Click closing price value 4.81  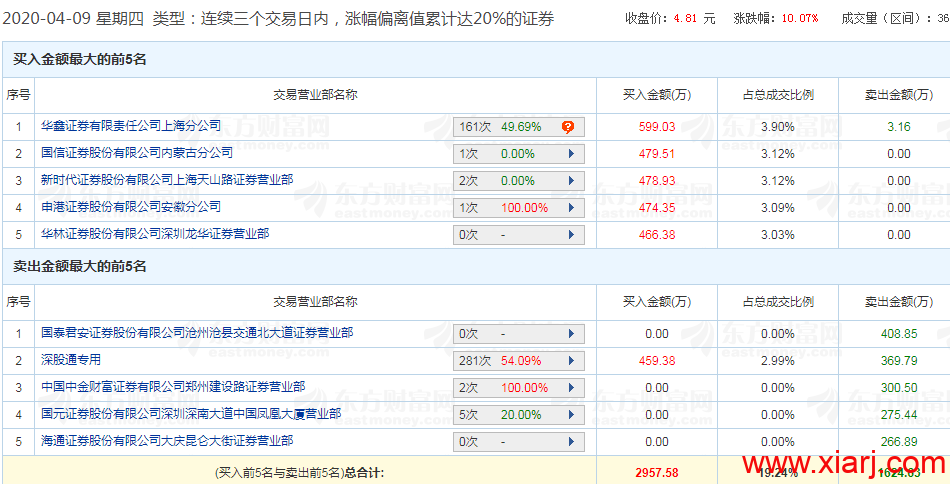coord(686,19)
